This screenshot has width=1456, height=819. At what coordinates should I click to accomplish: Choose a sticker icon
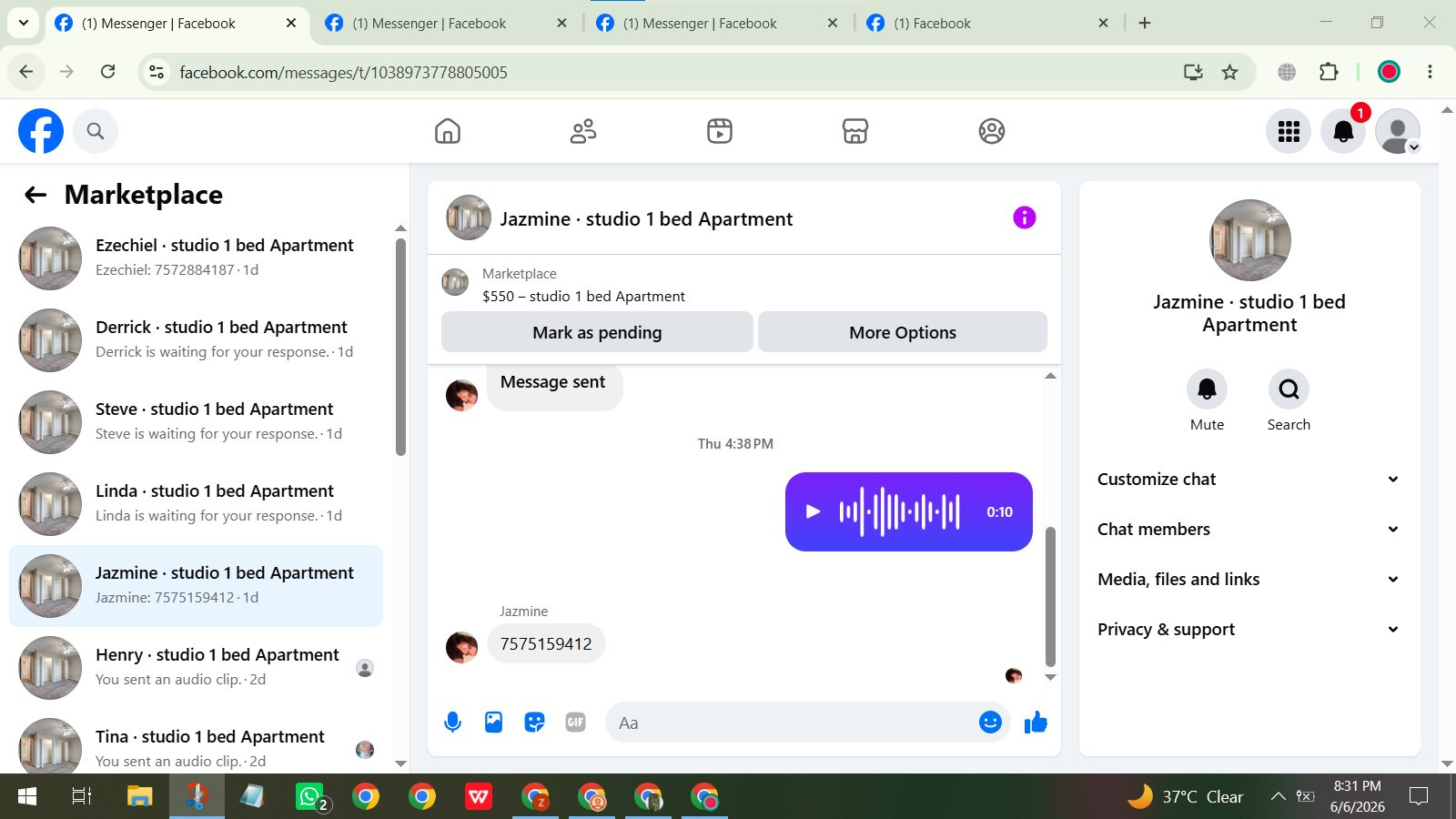[534, 723]
